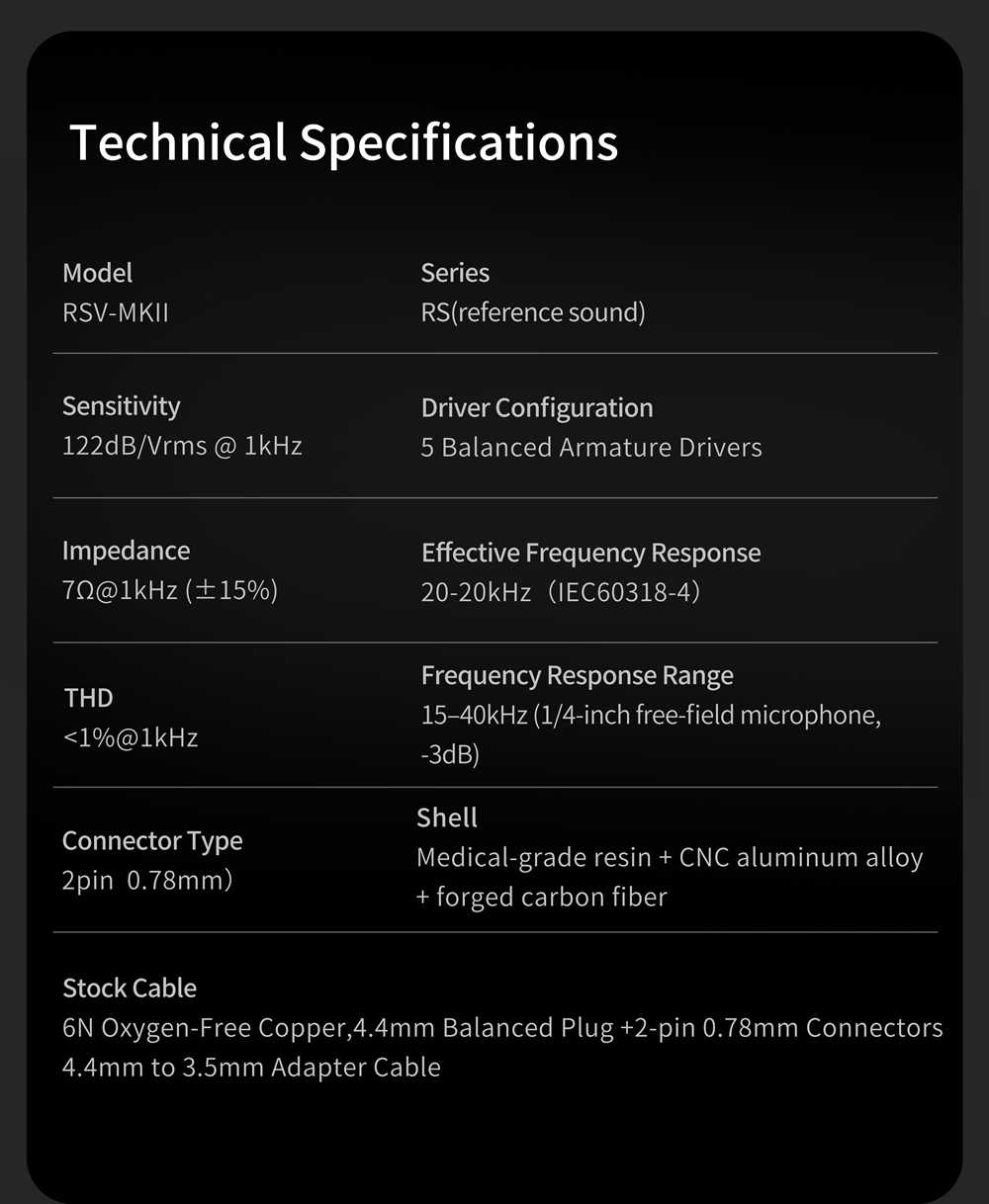The width and height of the screenshot is (989, 1204).
Task: Click the Effective Frequency Response label
Action: coord(590,553)
